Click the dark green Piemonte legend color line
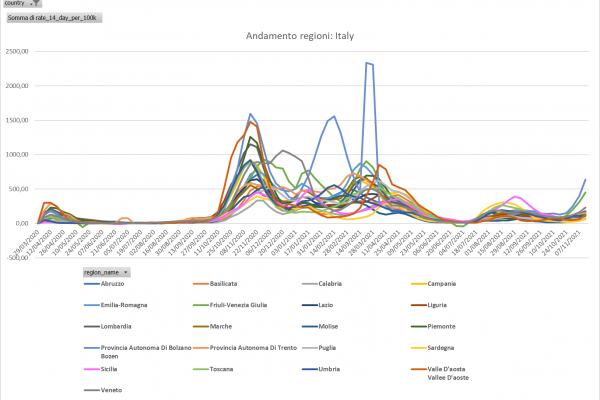This screenshot has height=400, width=600. click(x=419, y=327)
